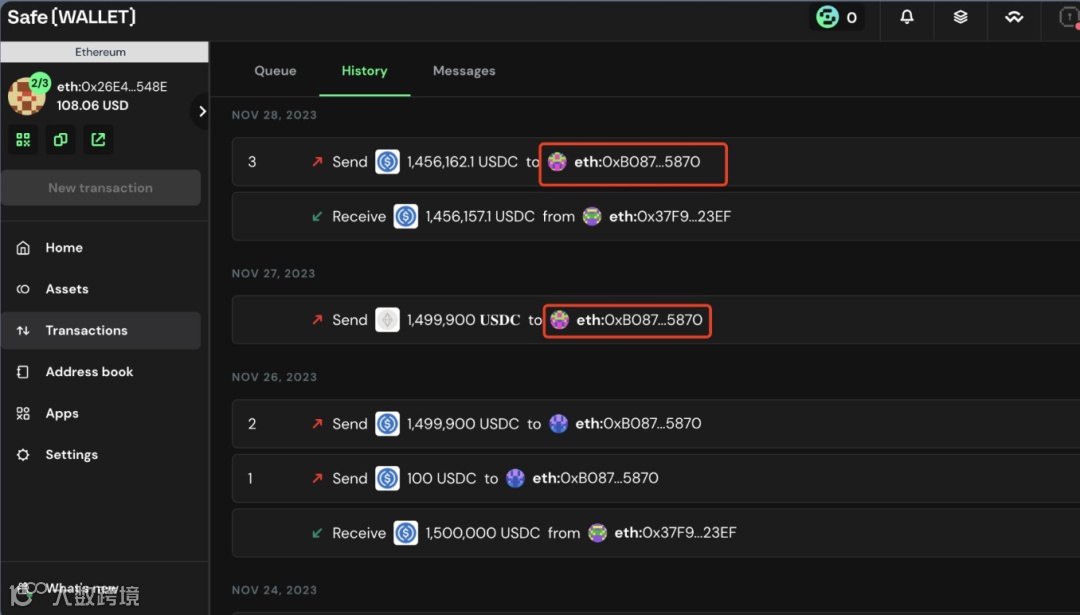Open the notifications bell
The image size is (1080, 615).
[x=907, y=17]
